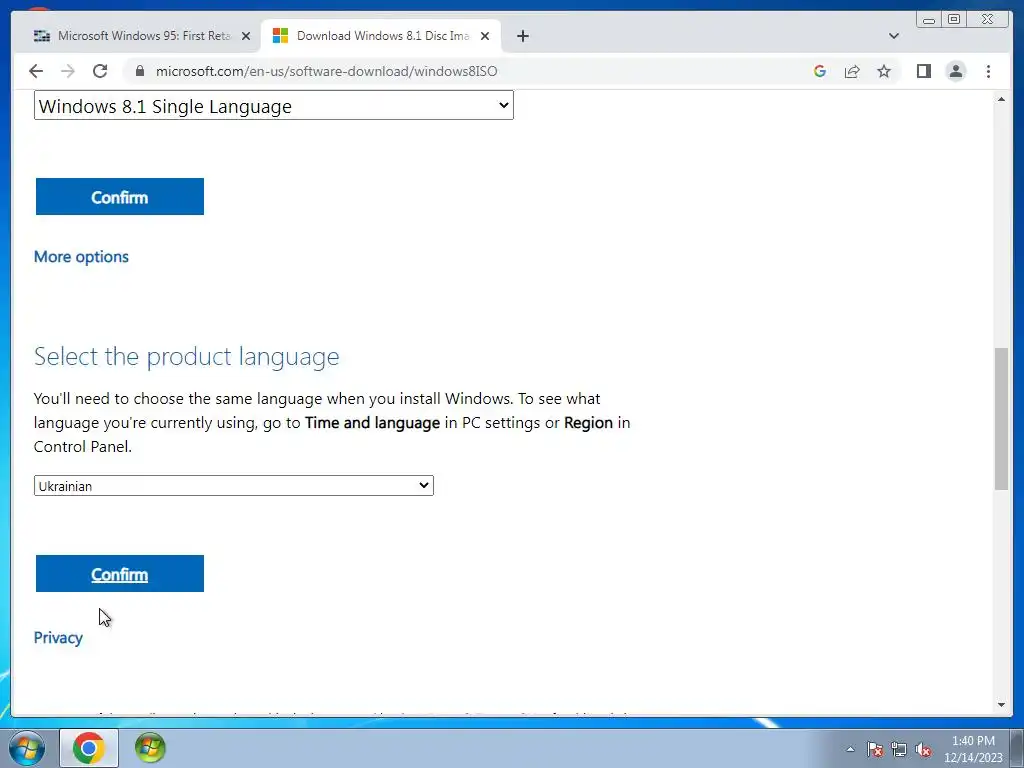Go back to the previous page
1024x768 pixels.
pyautogui.click(x=36, y=71)
